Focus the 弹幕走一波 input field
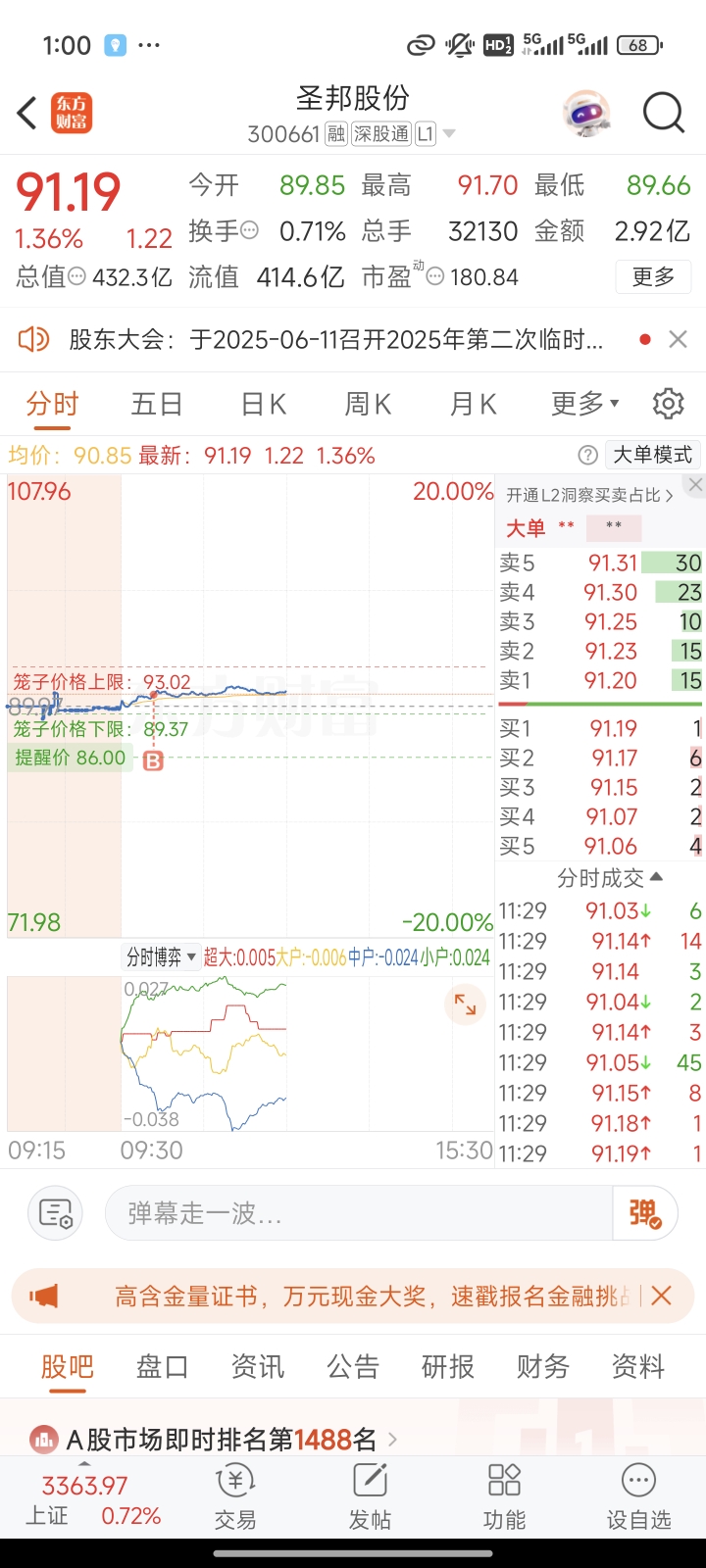 (x=359, y=1213)
